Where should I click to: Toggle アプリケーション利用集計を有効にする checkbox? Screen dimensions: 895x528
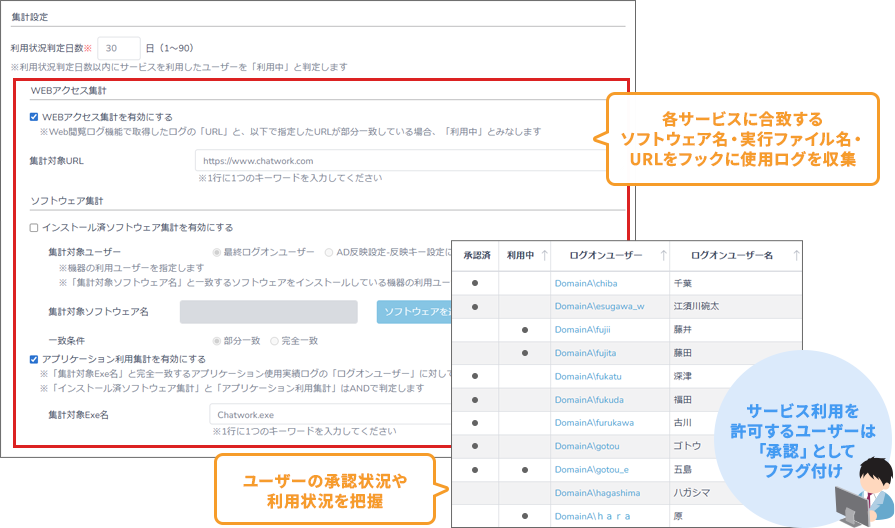click(x=34, y=359)
